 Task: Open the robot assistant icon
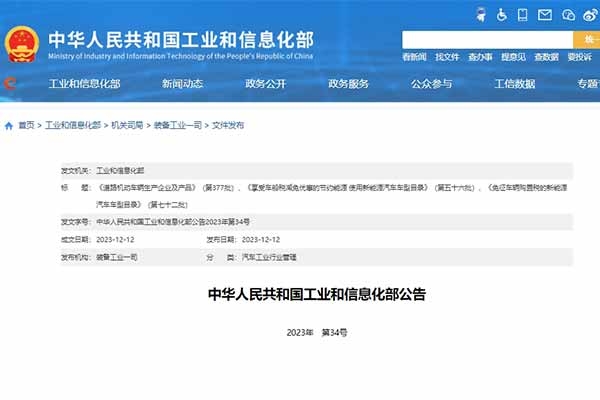481,15
